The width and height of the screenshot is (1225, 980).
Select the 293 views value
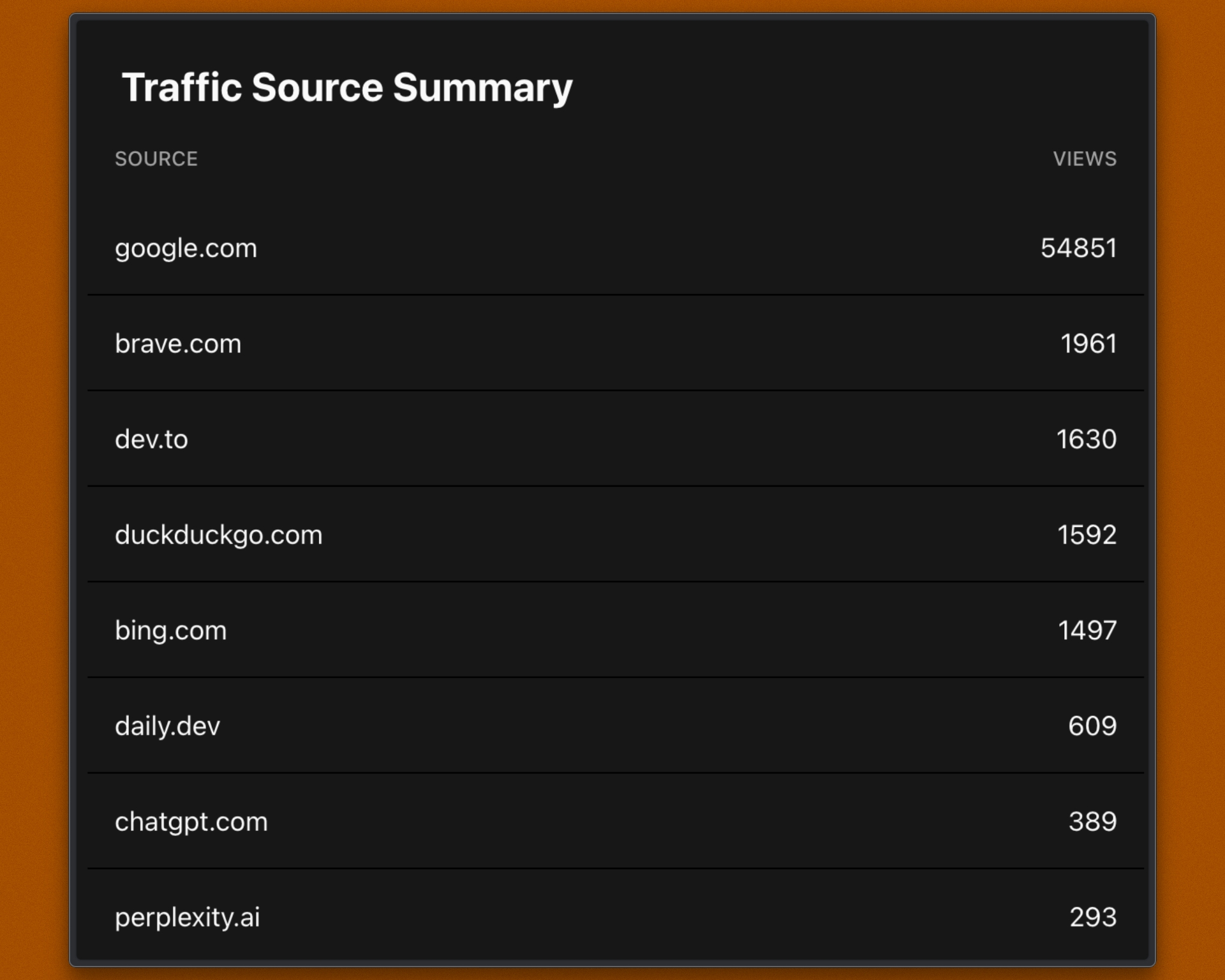(1093, 917)
